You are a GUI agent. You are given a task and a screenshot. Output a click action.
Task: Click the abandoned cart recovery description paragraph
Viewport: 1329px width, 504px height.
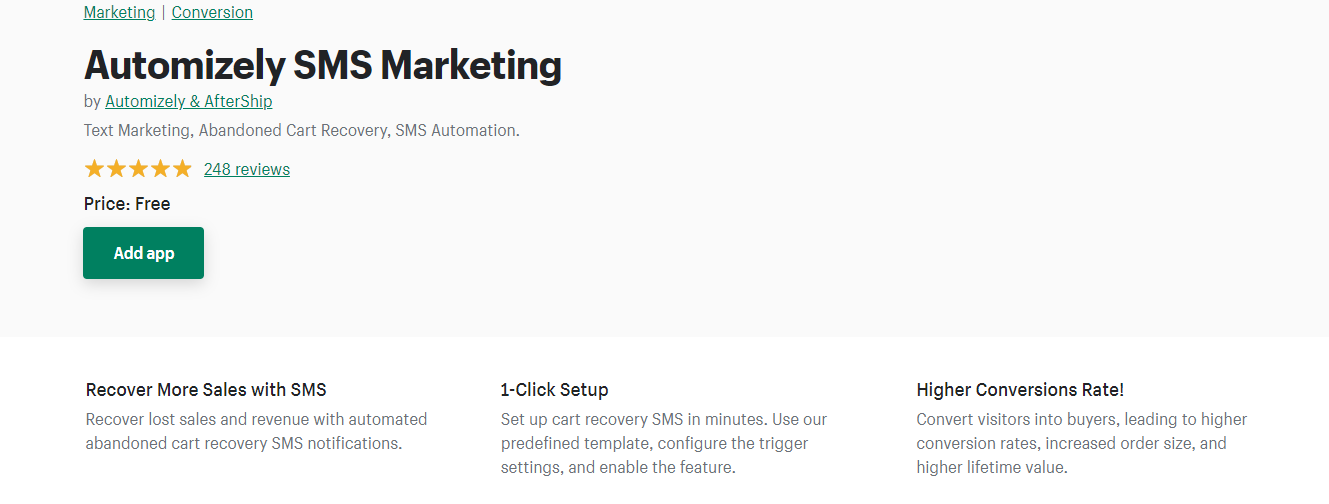coord(256,431)
